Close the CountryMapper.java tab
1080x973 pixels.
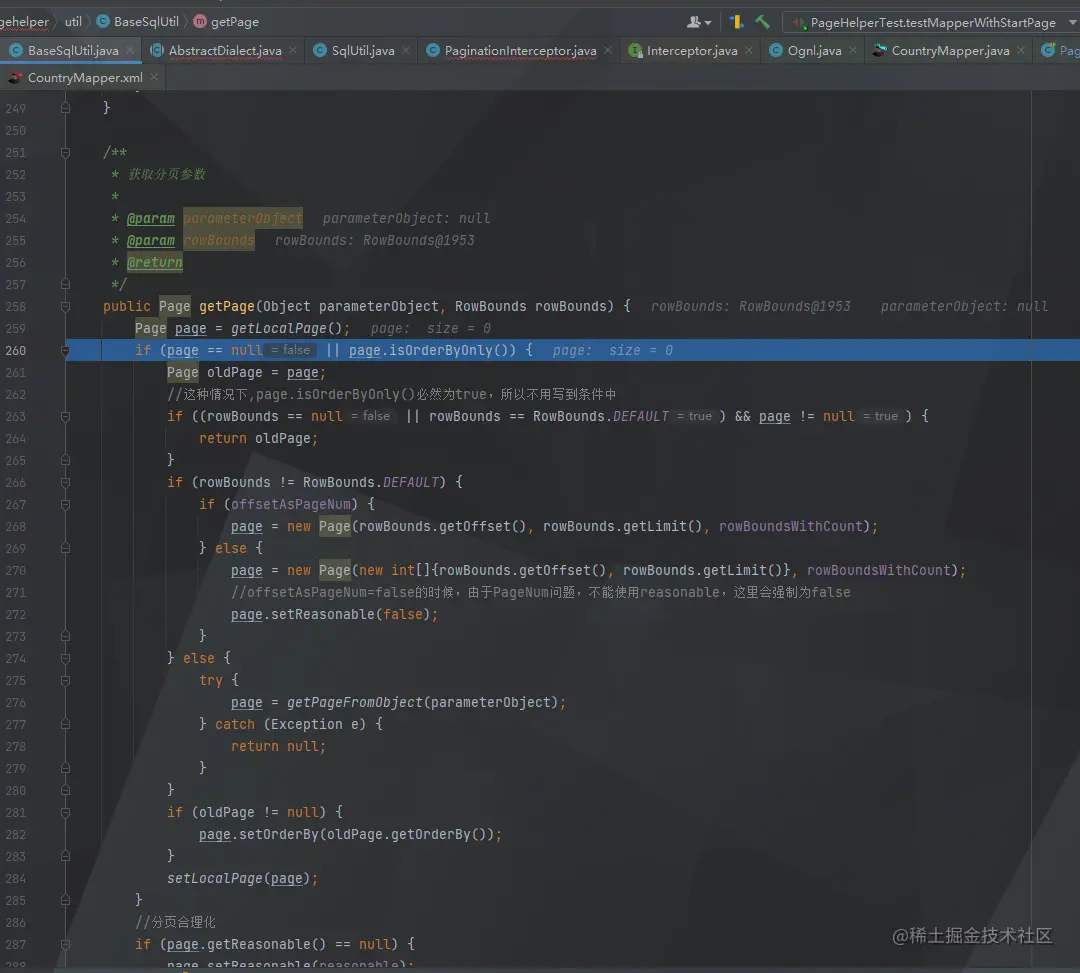tap(1021, 50)
